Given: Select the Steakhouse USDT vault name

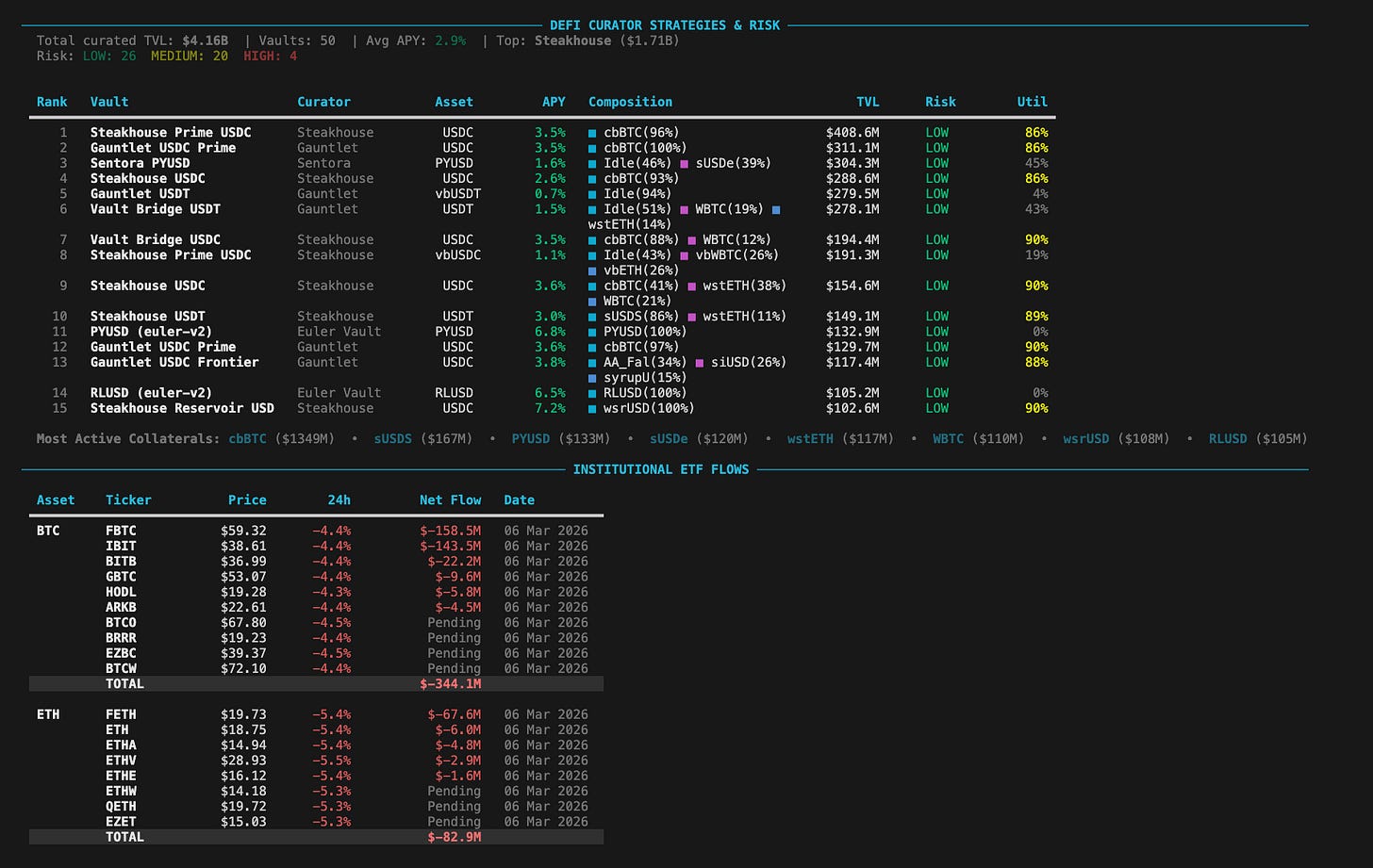Looking at the screenshot, I should (x=148, y=317).
